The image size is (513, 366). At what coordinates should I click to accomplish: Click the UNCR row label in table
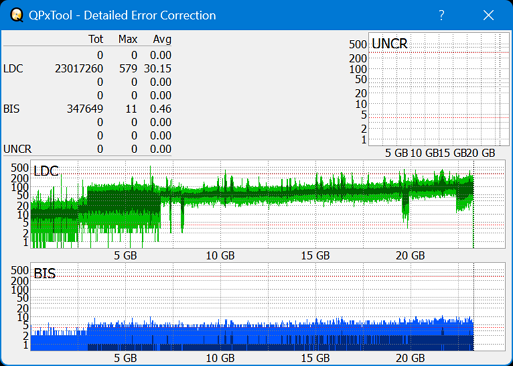[17, 149]
